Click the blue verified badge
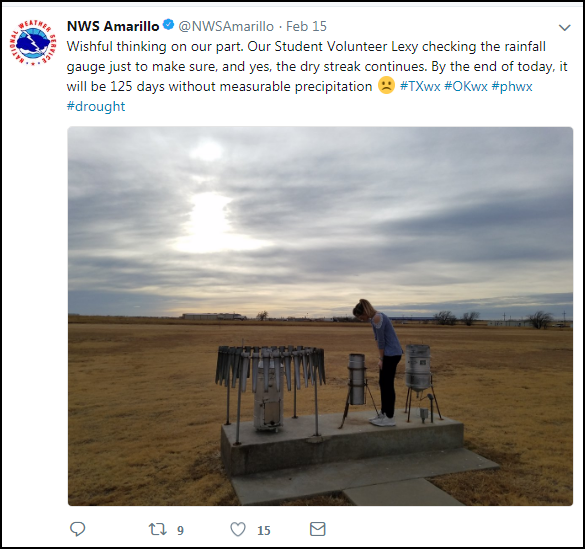585x549 pixels. click(x=169, y=25)
